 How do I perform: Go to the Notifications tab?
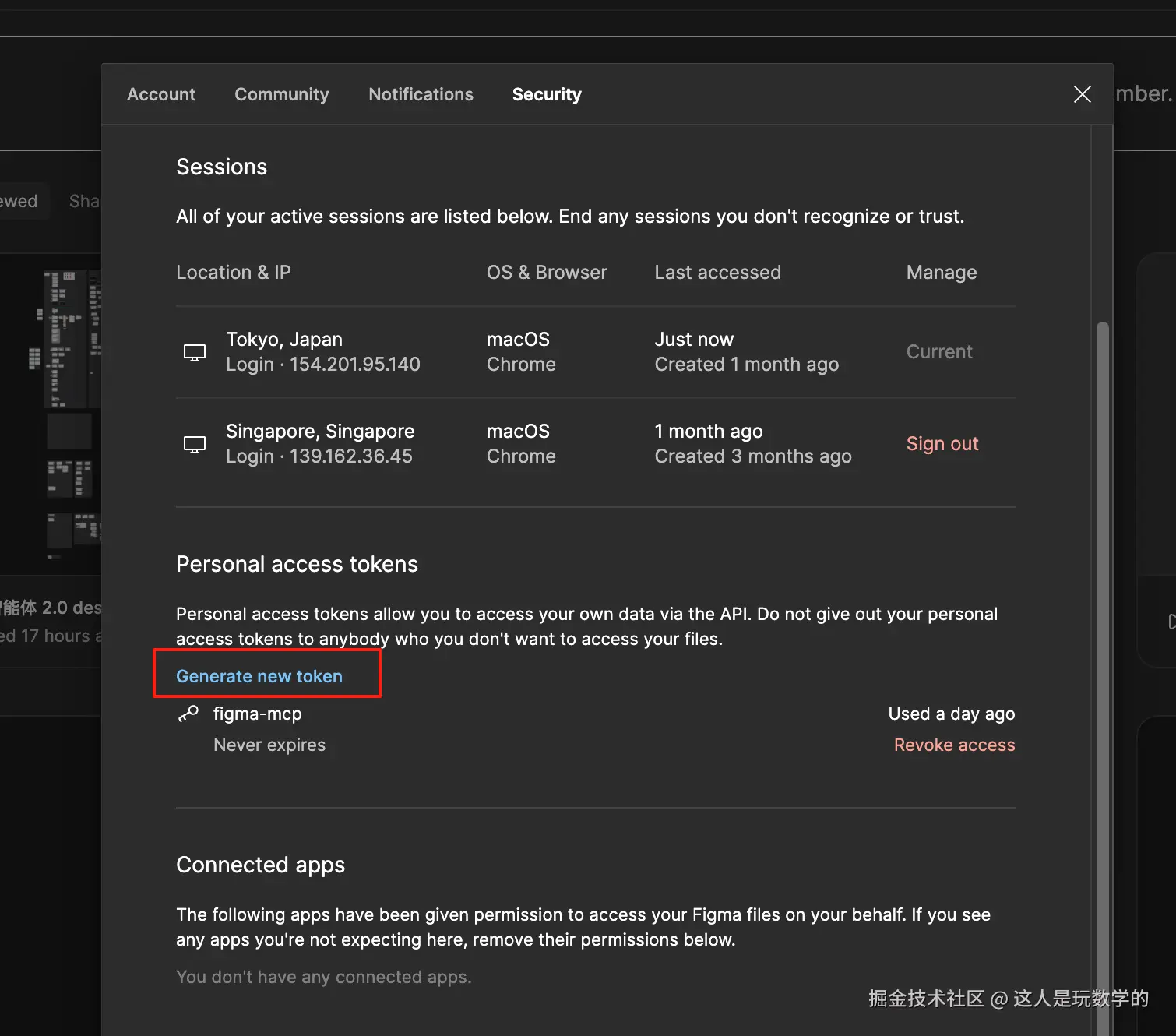pyautogui.click(x=421, y=94)
